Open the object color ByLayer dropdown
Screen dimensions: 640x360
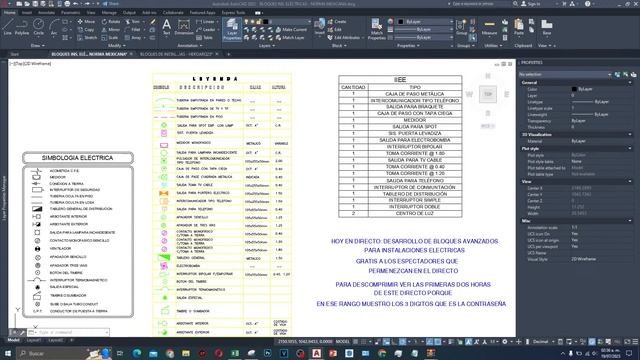[425, 21]
